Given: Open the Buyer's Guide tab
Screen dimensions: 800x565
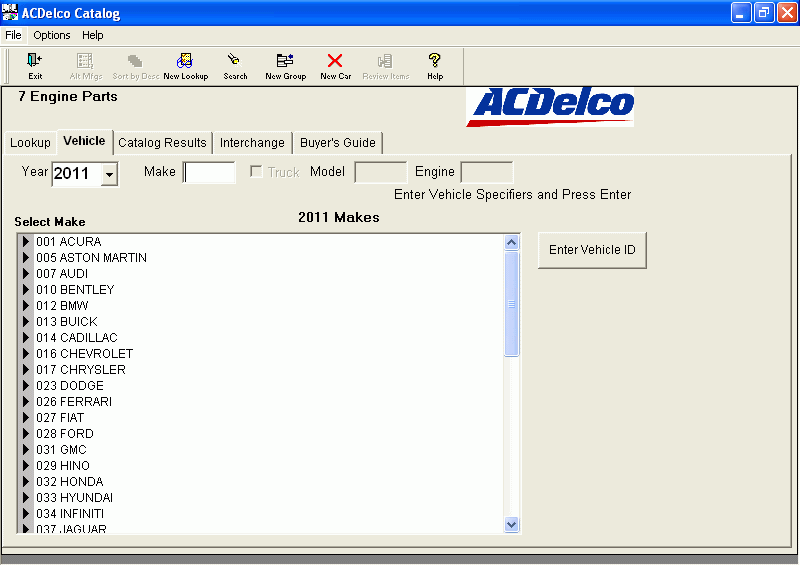Looking at the screenshot, I should 338,143.
